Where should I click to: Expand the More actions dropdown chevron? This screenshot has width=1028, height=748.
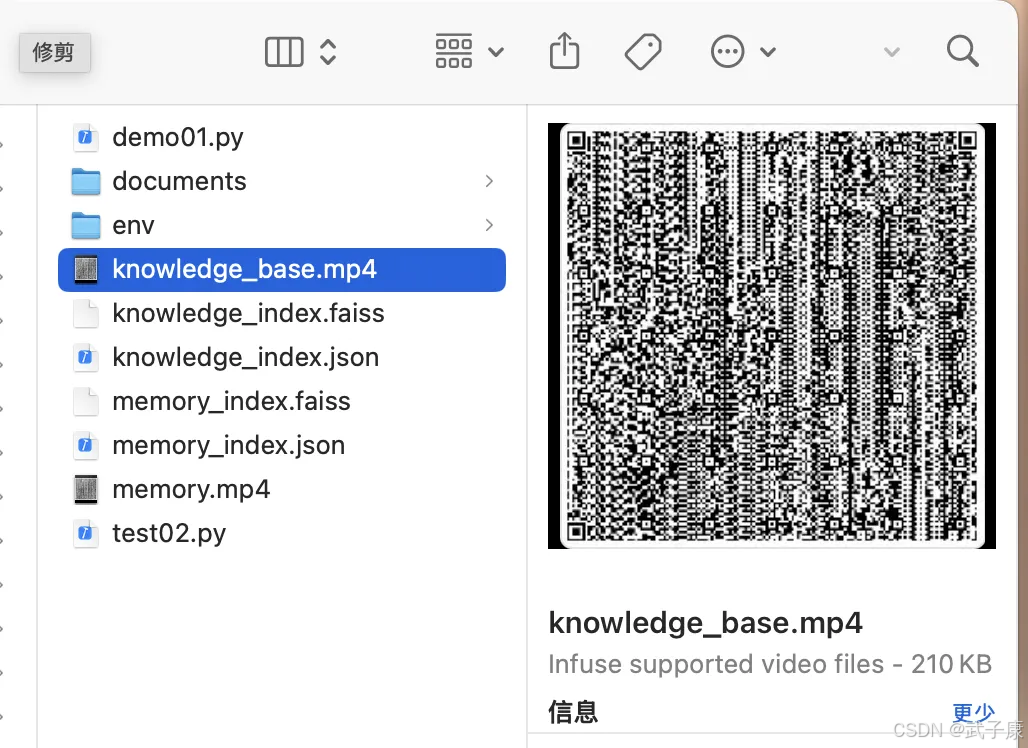click(768, 52)
